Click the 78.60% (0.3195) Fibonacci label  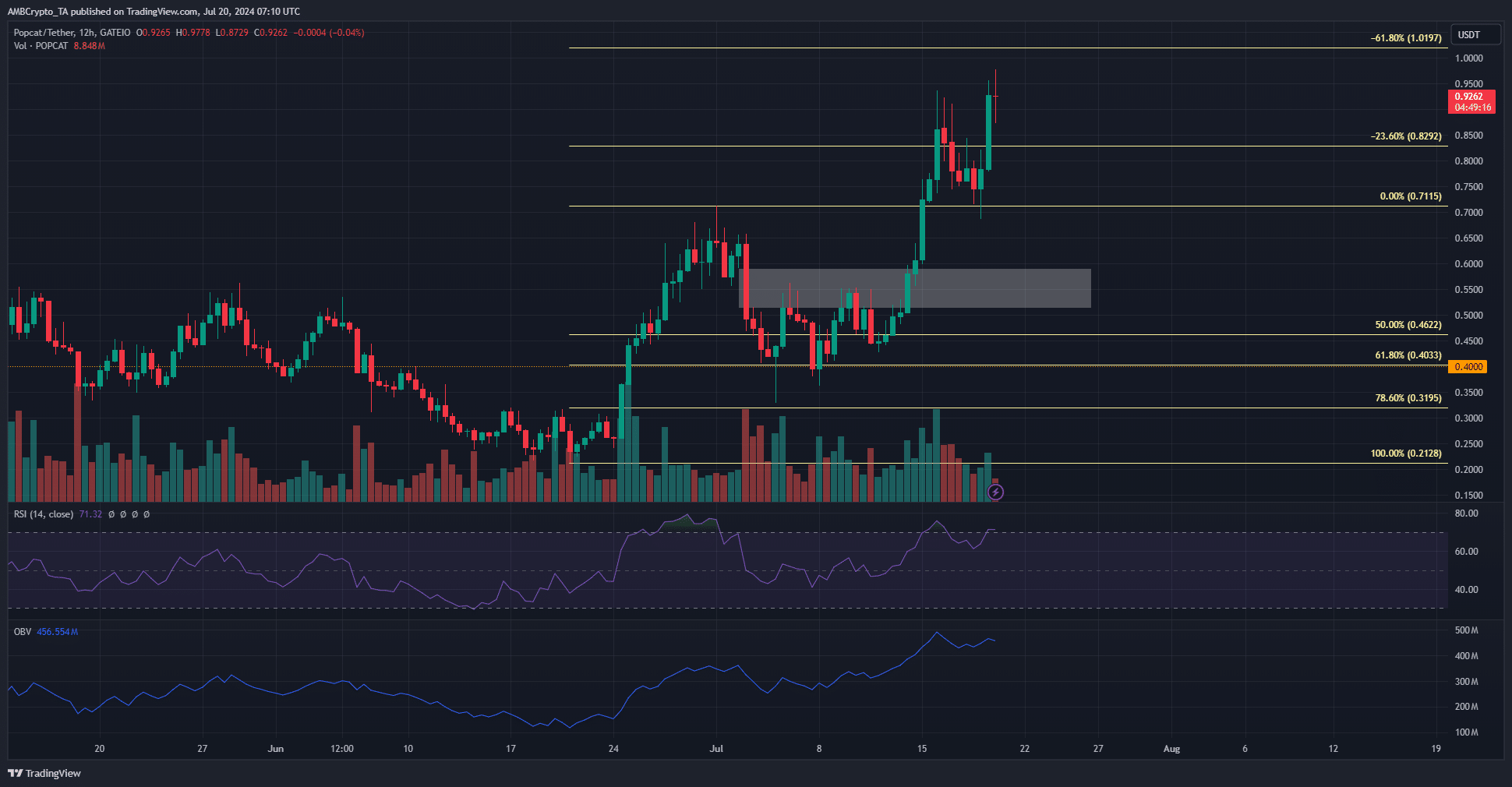tap(1408, 398)
